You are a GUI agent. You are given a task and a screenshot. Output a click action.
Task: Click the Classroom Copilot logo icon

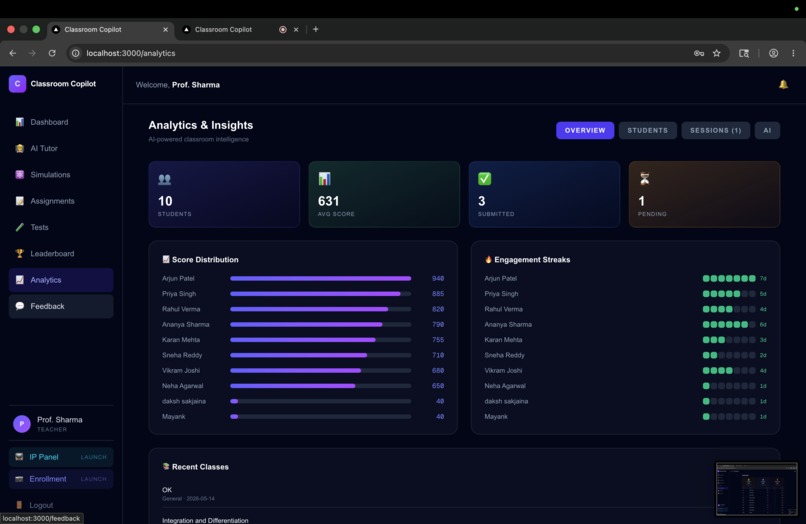point(17,84)
